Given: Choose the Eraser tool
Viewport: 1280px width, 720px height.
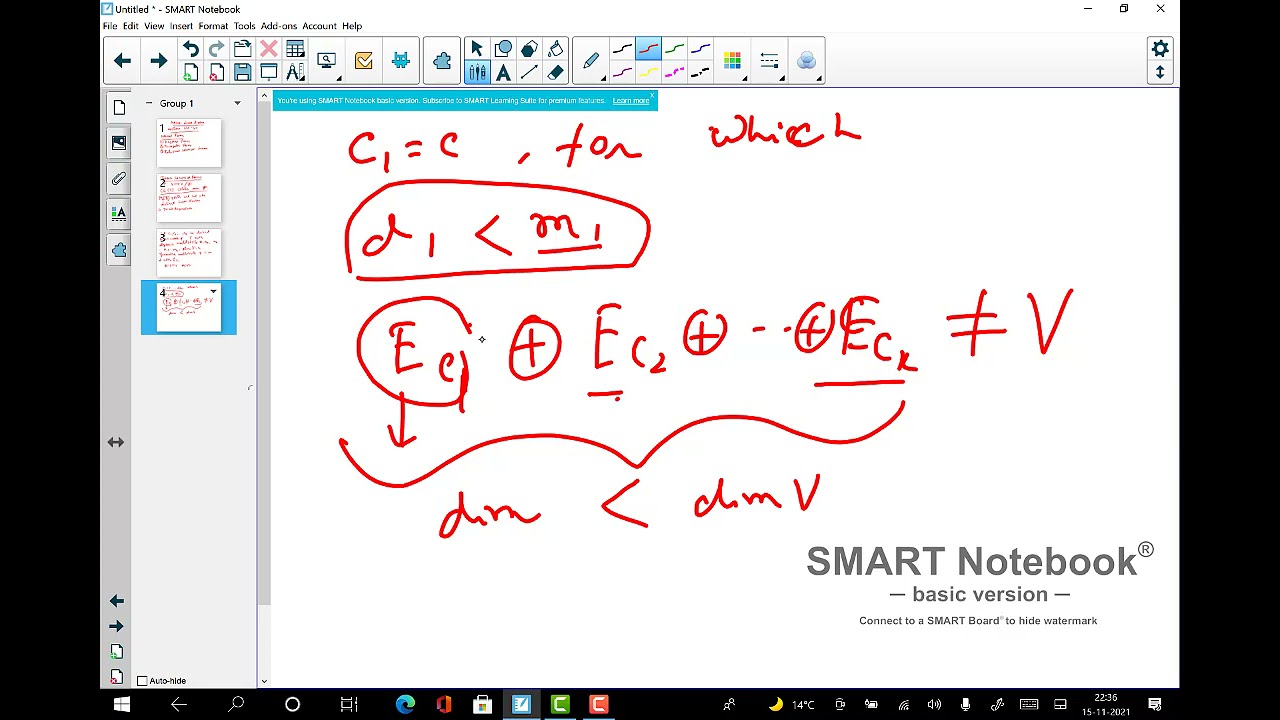Looking at the screenshot, I should pos(555,72).
